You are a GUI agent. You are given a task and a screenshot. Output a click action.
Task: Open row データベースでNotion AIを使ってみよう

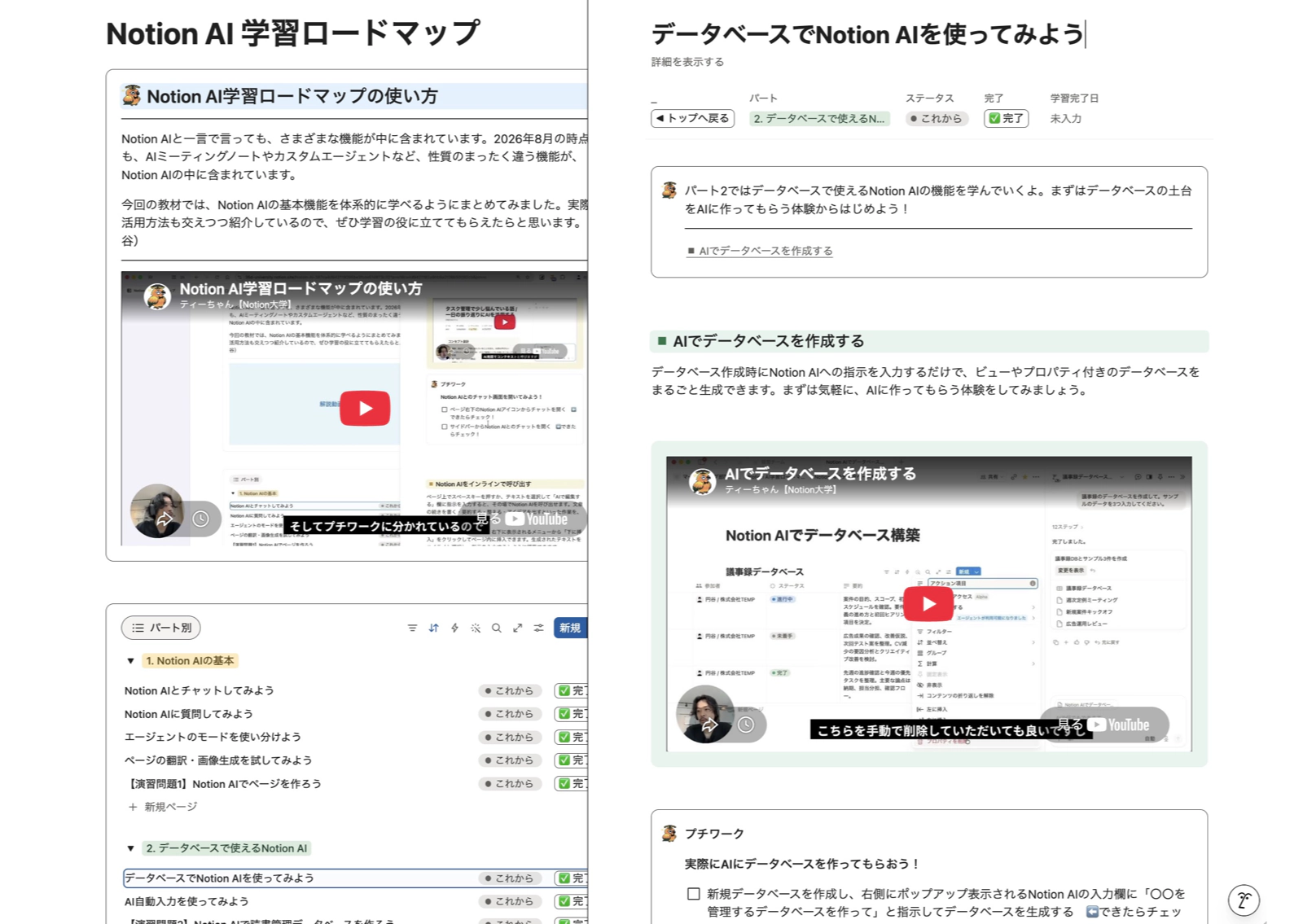[219, 878]
